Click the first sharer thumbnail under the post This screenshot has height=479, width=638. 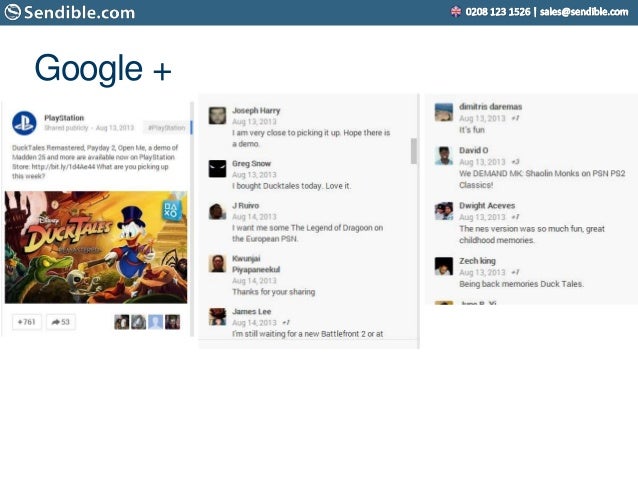[122, 322]
